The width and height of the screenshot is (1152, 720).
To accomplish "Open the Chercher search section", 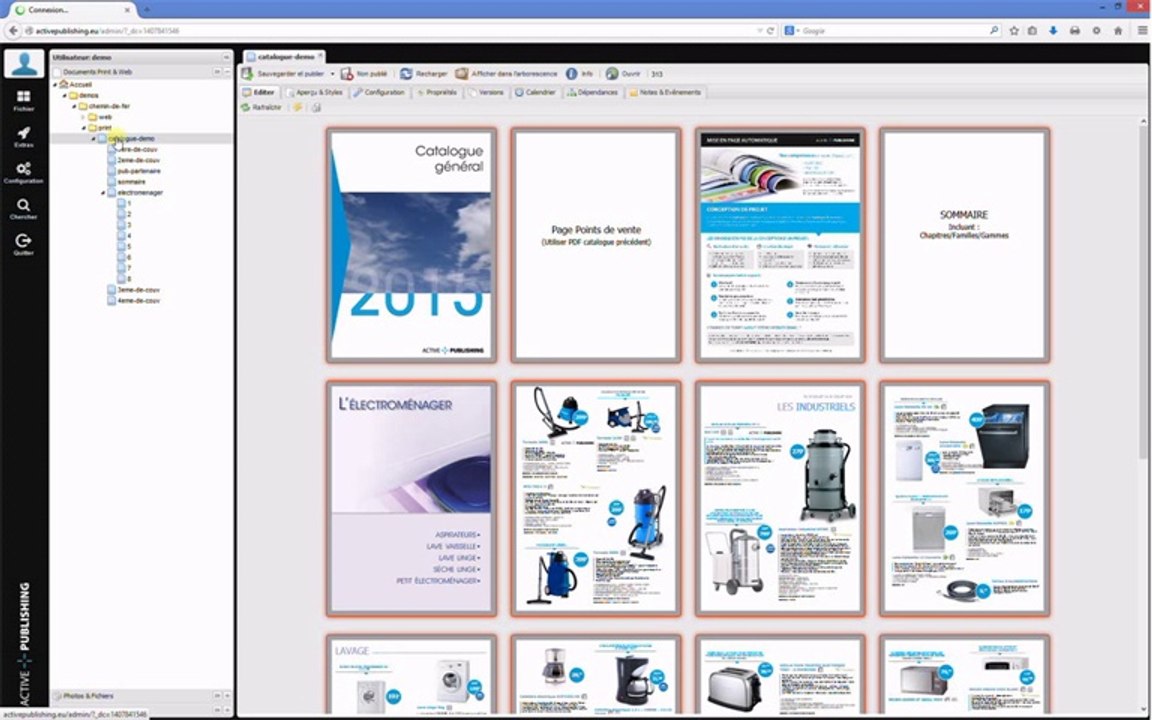I will point(24,209).
